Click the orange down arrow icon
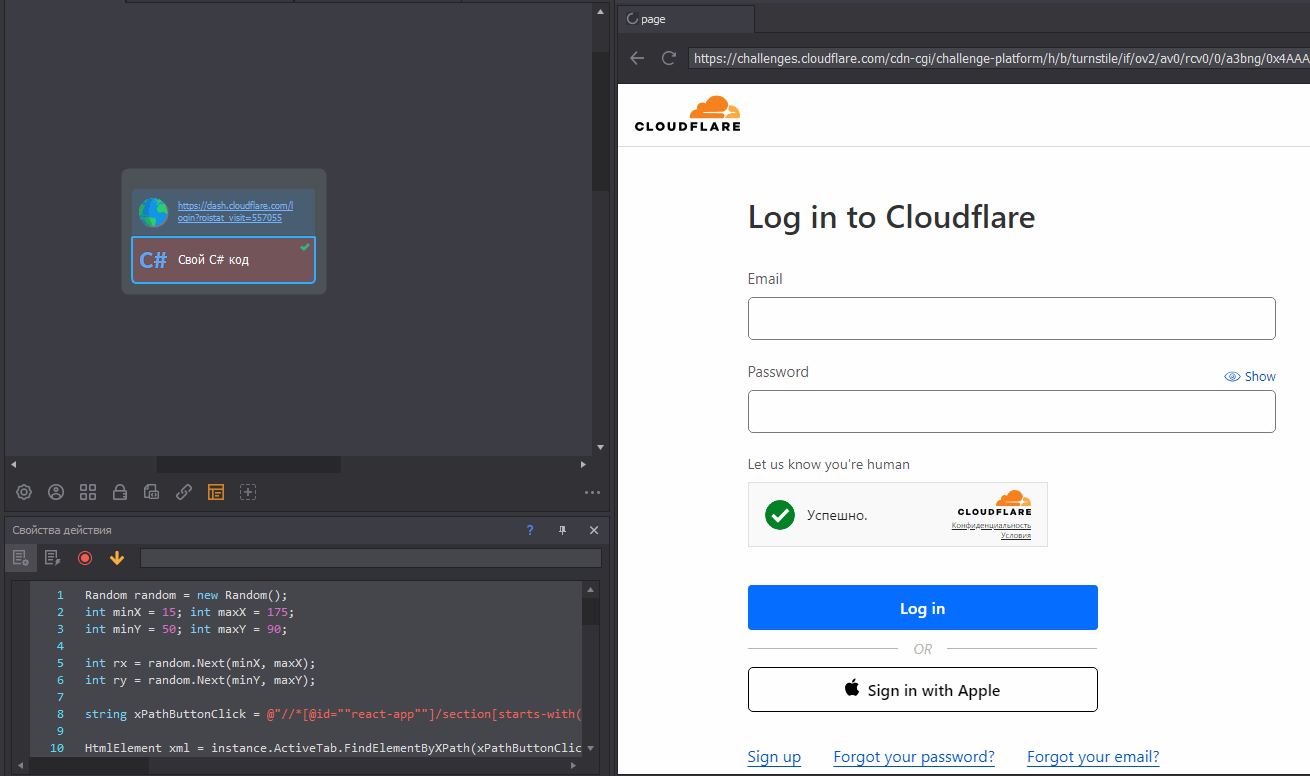This screenshot has width=1310, height=776. click(x=117, y=558)
